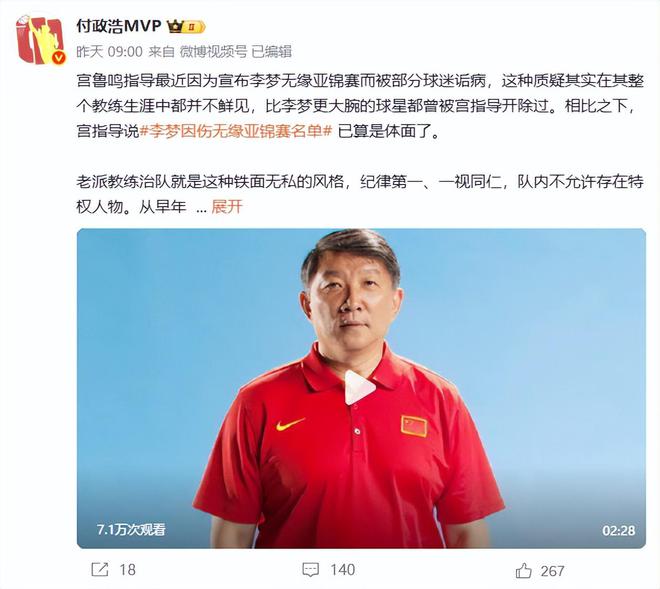Click the orange verified badge on avatar
Image resolution: width=660 pixels, height=589 pixels.
(x=59, y=58)
